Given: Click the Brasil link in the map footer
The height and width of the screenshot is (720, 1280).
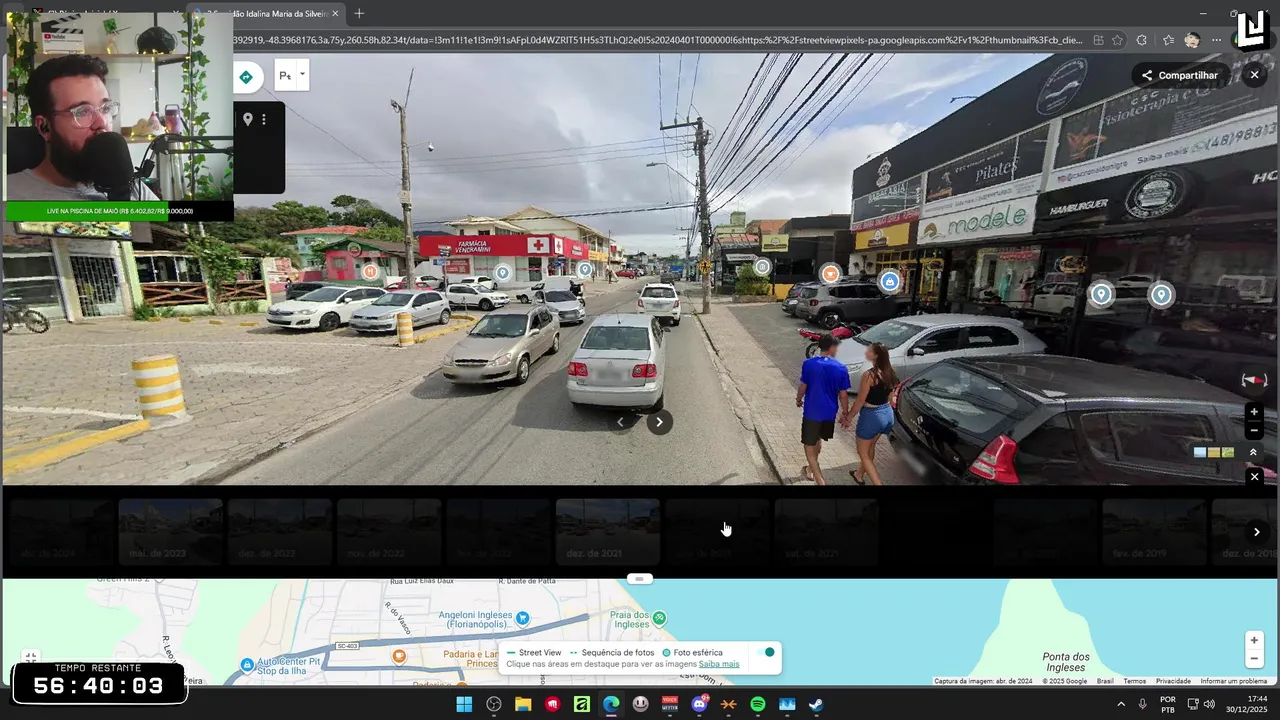Looking at the screenshot, I should pyautogui.click(x=1105, y=681).
